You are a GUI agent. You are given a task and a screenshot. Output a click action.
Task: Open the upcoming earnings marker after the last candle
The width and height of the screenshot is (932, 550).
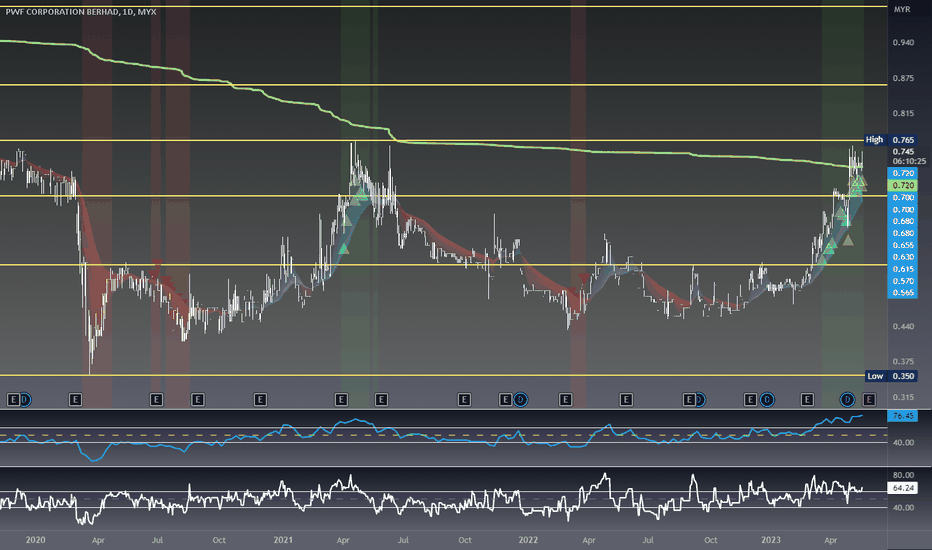pyautogui.click(x=869, y=400)
